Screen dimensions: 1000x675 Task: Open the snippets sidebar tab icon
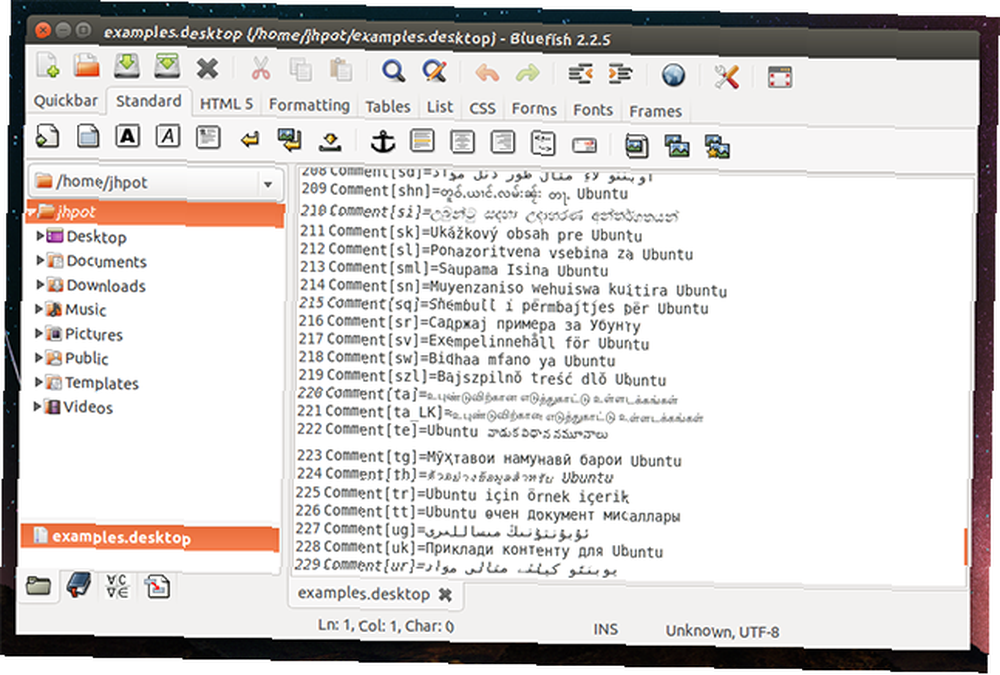[157, 587]
